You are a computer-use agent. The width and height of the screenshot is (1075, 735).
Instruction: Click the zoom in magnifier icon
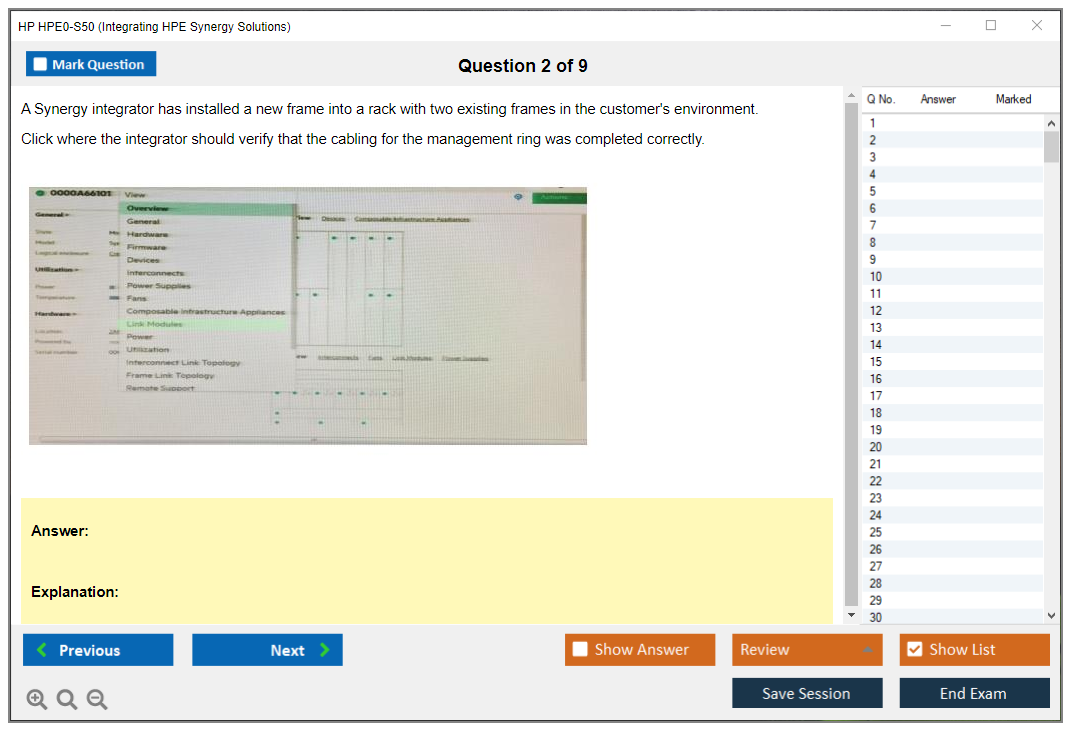point(37,700)
